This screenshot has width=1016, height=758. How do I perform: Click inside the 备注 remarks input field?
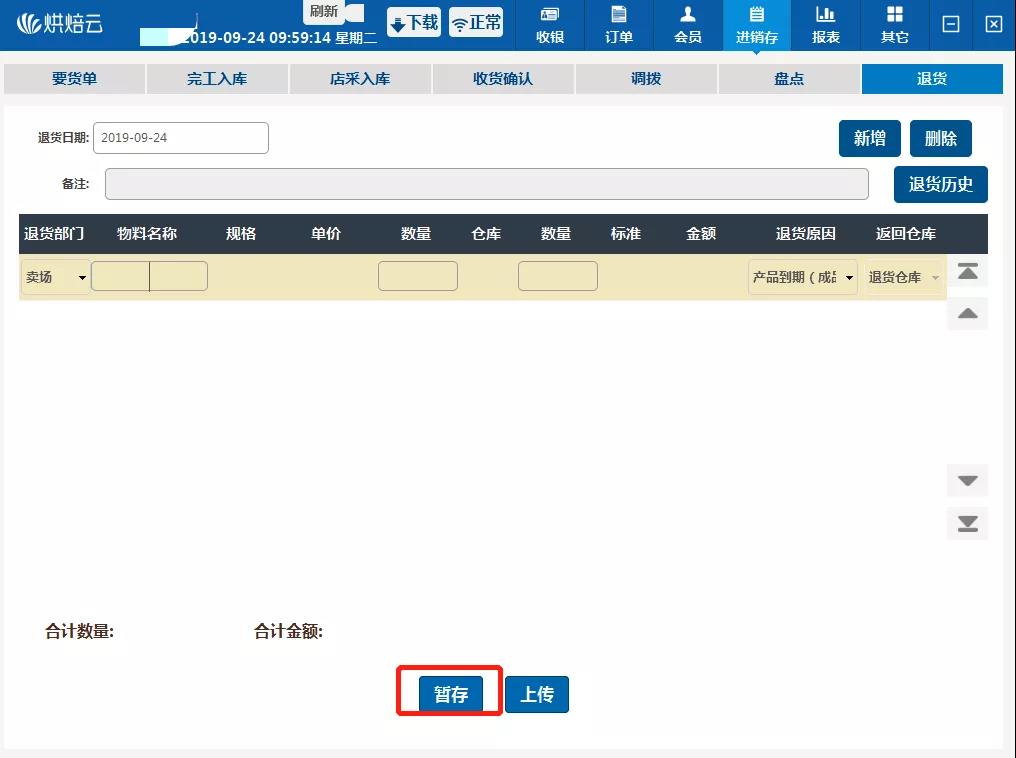(x=486, y=183)
